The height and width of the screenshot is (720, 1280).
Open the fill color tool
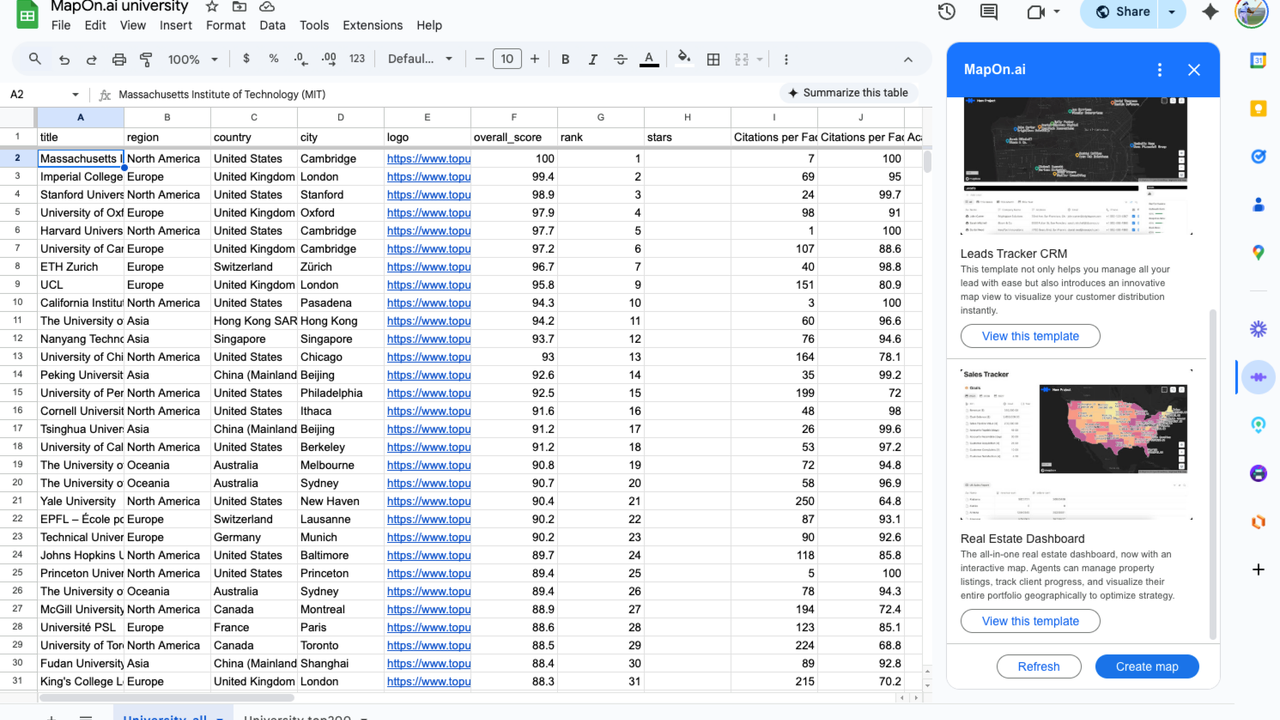(685, 58)
